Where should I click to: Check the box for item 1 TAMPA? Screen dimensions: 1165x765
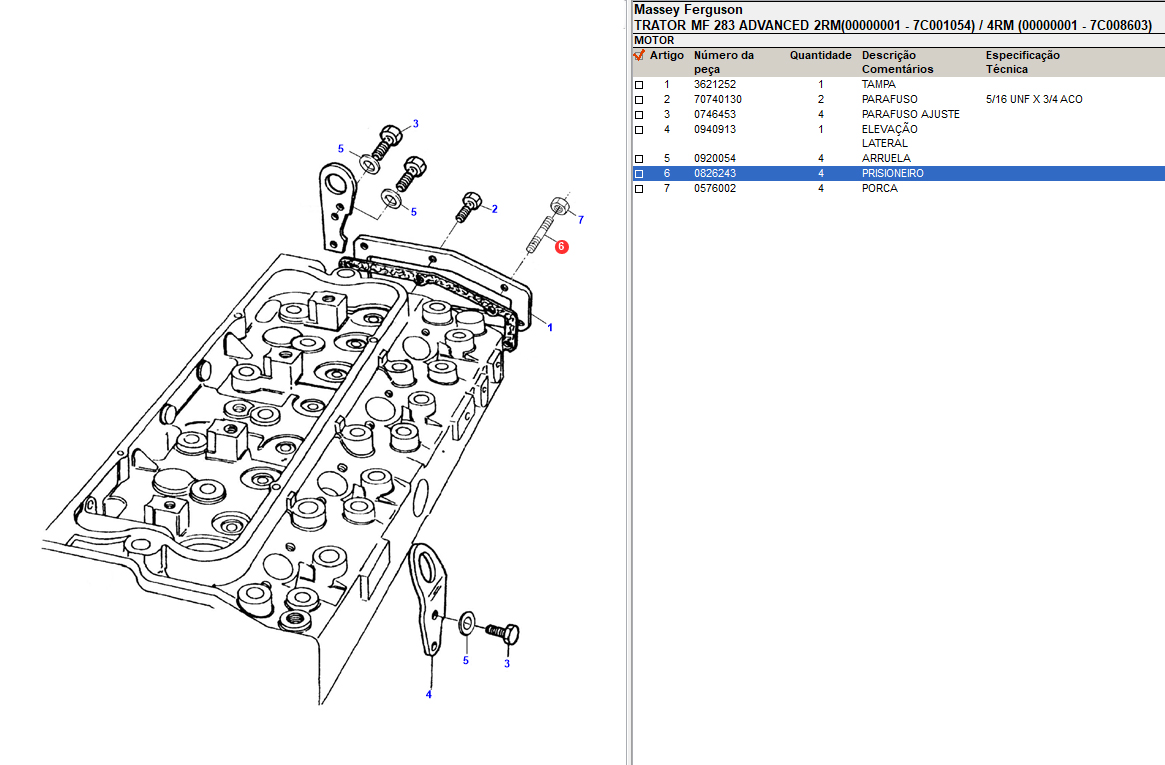[639, 86]
